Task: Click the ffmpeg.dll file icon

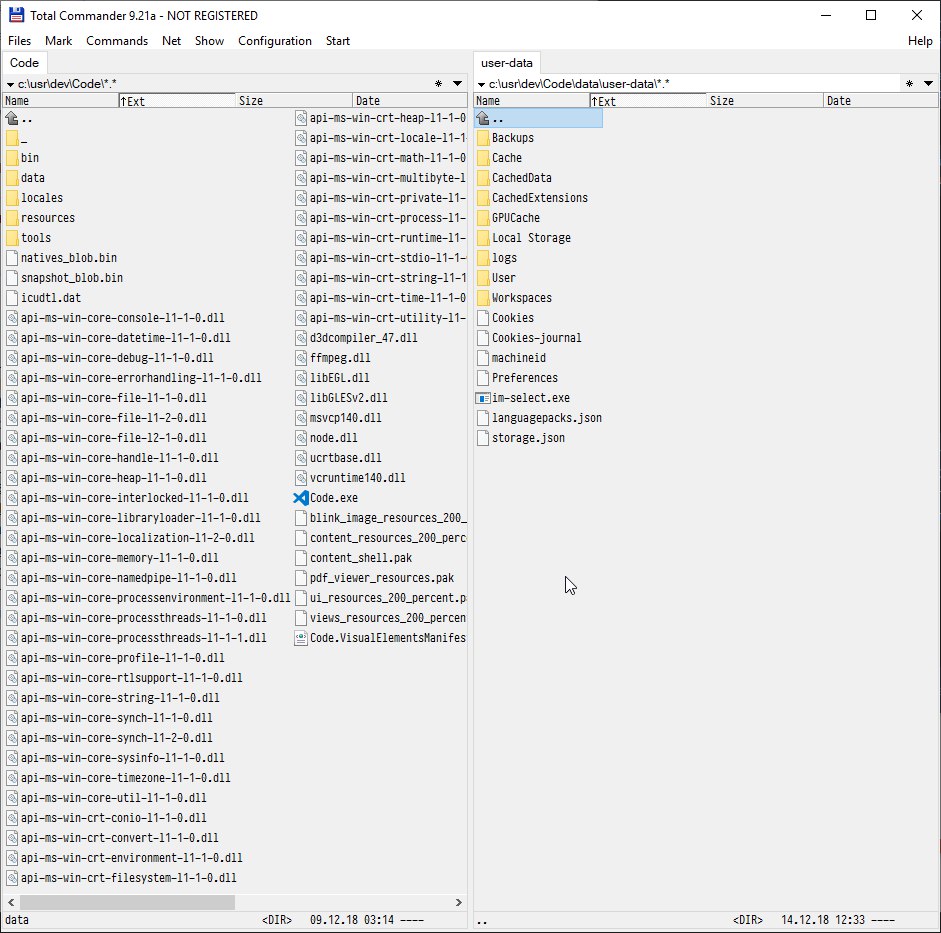Action: [301, 358]
